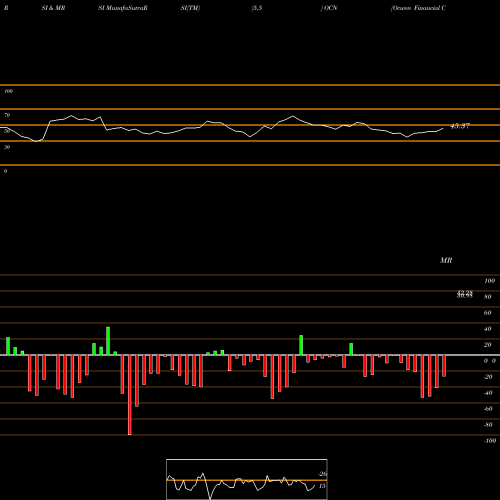Screen dimensions: 500x500
Task: Click the MR axis label -80
Action: [488, 425]
